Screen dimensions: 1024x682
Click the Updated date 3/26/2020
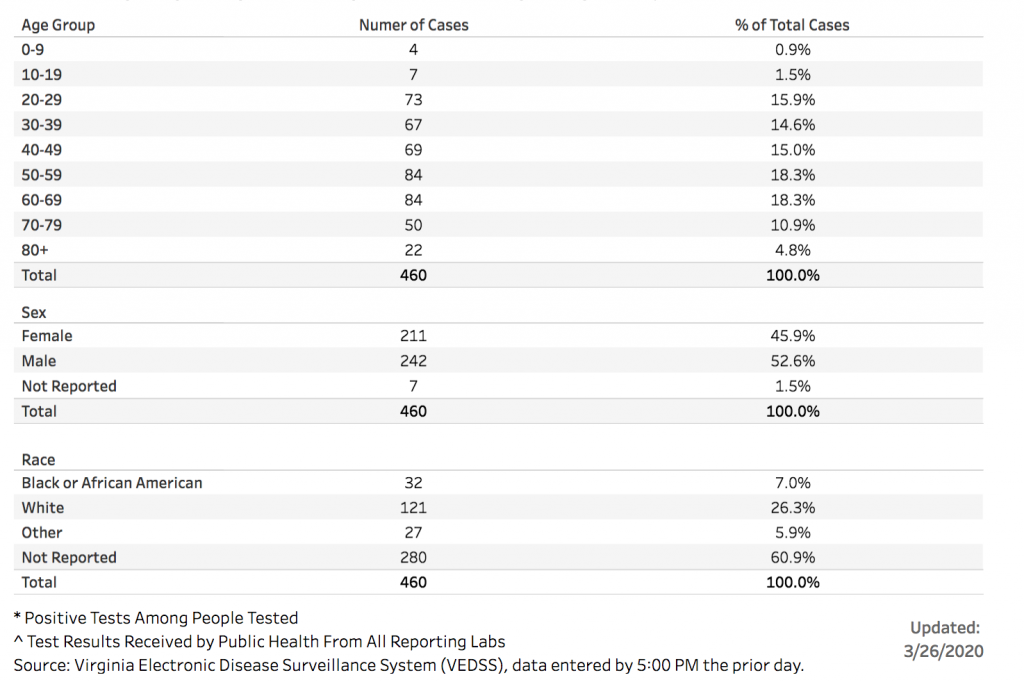click(x=944, y=651)
